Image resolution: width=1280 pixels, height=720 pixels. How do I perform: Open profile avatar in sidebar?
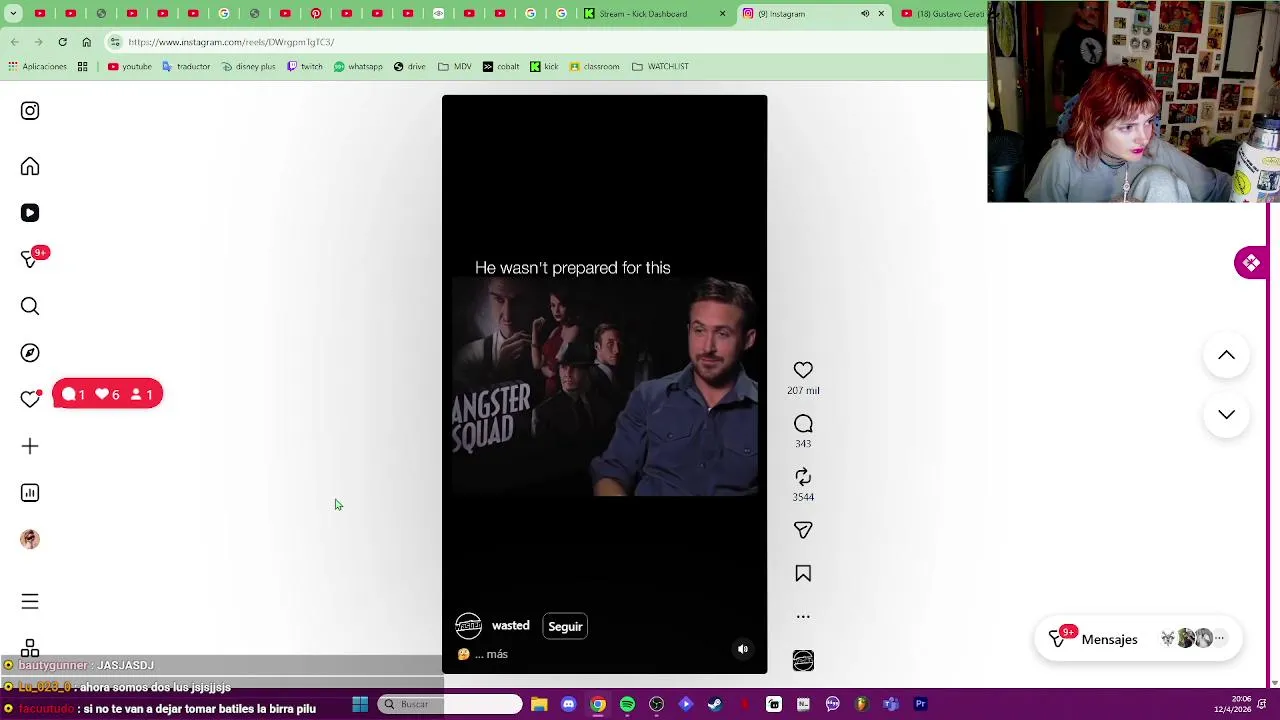pos(30,539)
